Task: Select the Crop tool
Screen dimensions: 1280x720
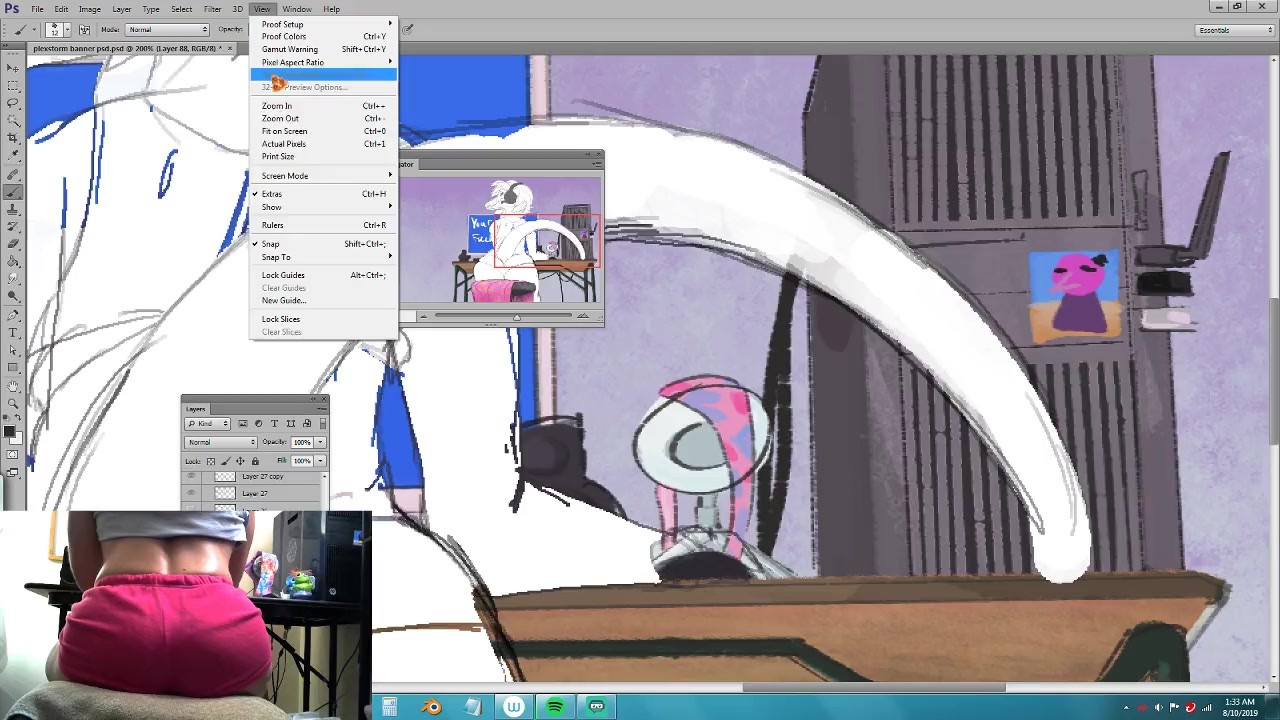Action: [13, 138]
